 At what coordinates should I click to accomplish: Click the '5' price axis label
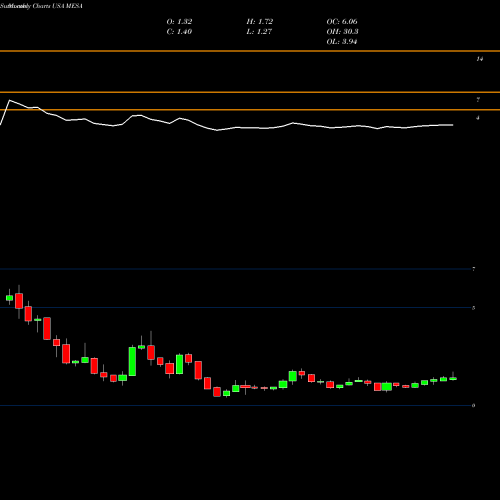pos(474,308)
